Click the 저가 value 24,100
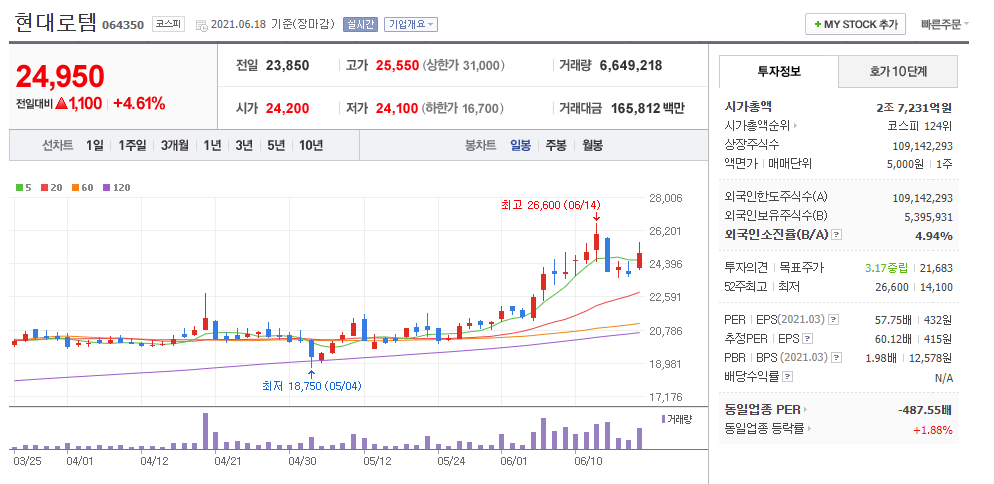994x484 pixels. (397, 108)
